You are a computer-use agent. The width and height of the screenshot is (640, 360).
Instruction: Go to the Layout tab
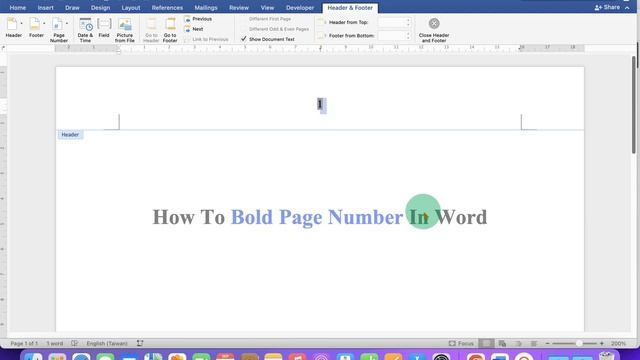coord(131,8)
